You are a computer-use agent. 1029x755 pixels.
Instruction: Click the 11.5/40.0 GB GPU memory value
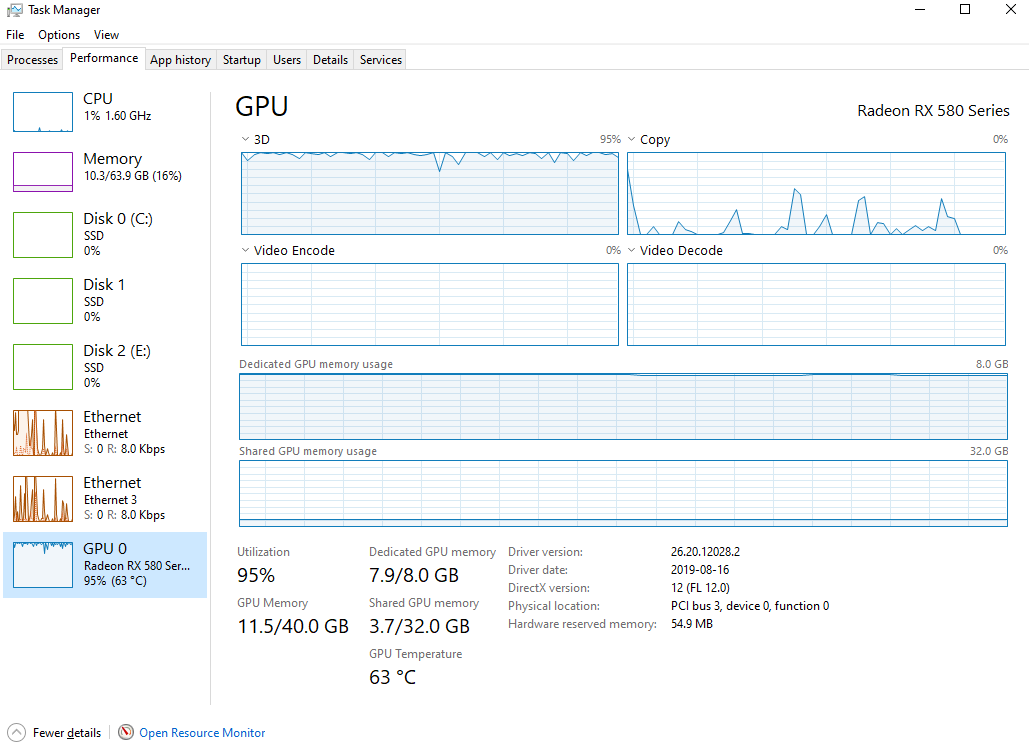point(293,626)
